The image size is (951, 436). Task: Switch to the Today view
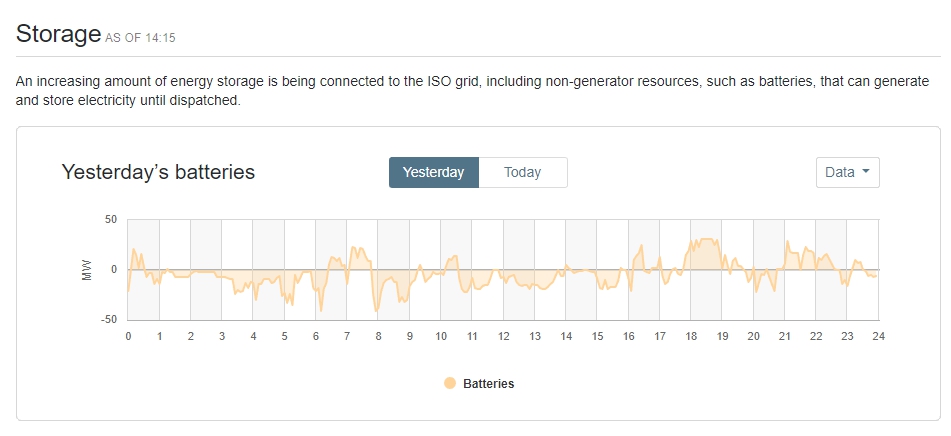522,172
